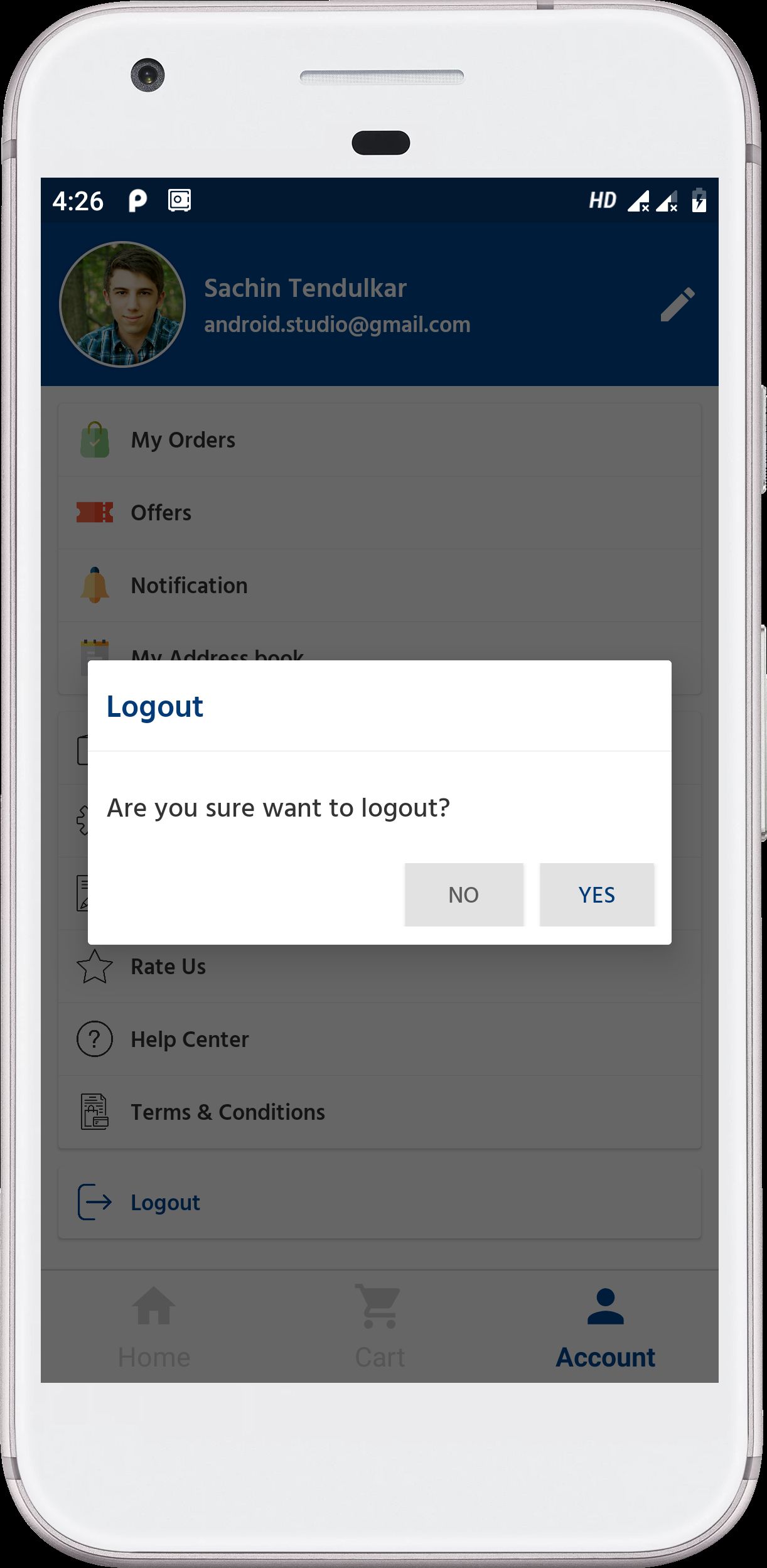This screenshot has height=1568, width=767.
Task: Tap the Rate Us star icon
Action: click(95, 967)
